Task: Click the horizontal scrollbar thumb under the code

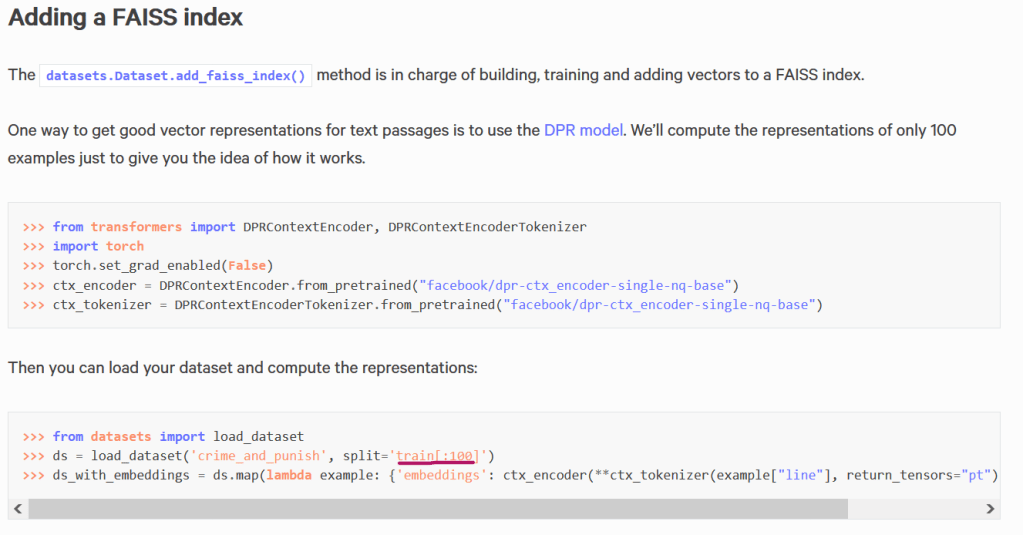Action: (x=437, y=509)
